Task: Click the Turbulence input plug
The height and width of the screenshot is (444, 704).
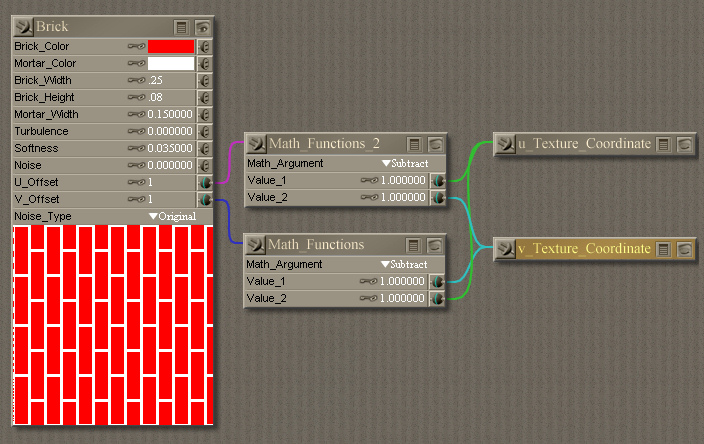Action: 204,132
